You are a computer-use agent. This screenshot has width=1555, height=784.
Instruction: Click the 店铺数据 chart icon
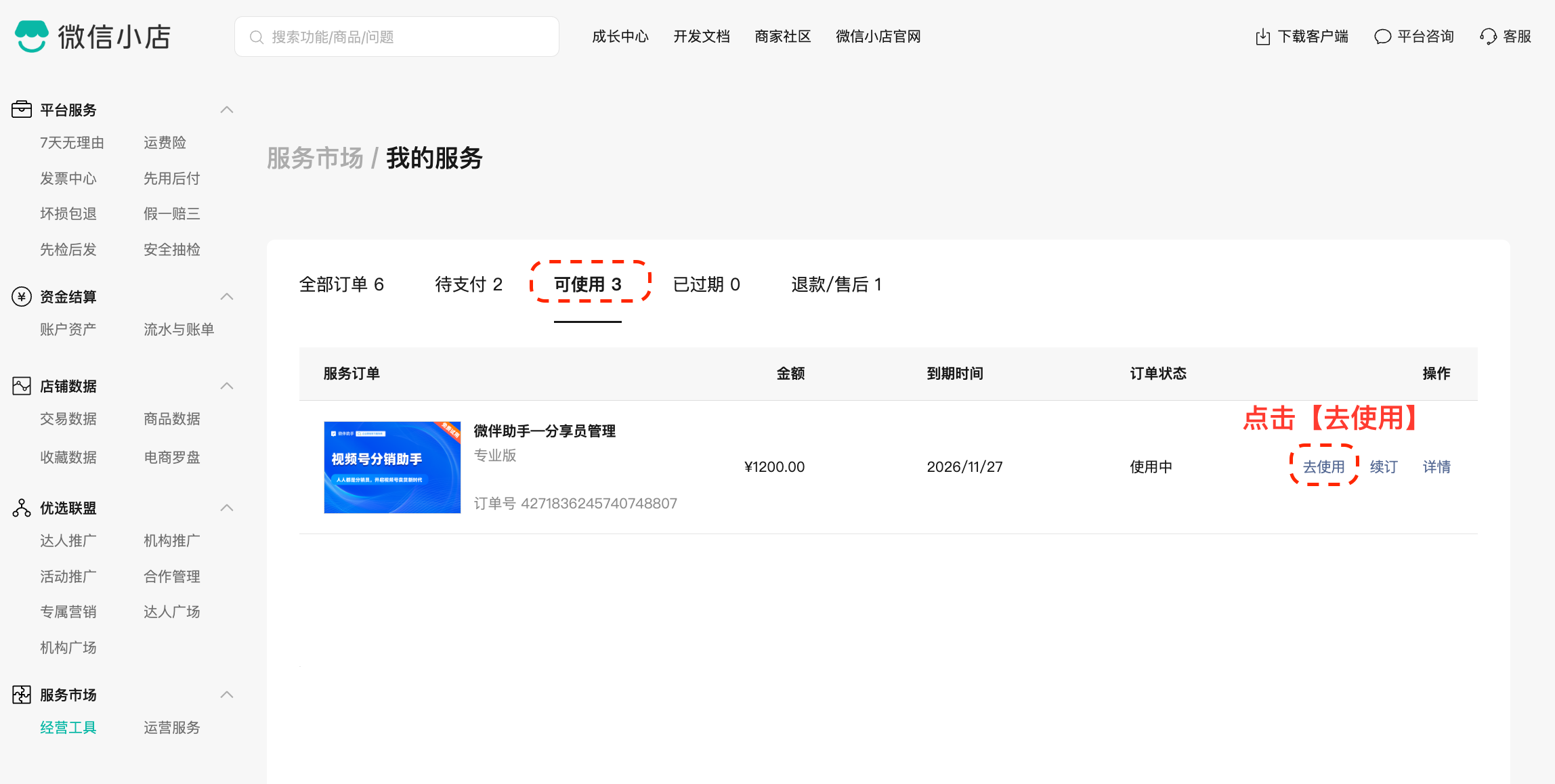point(22,386)
